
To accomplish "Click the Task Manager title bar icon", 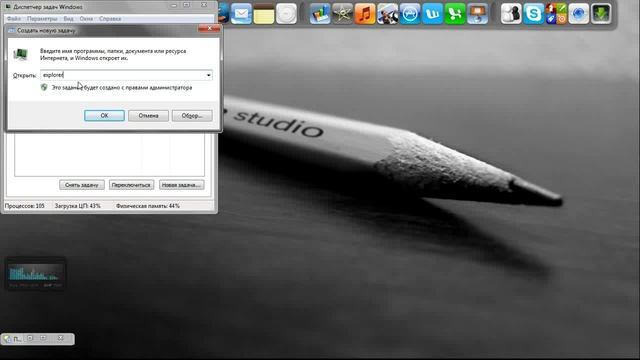I will 8,7.
